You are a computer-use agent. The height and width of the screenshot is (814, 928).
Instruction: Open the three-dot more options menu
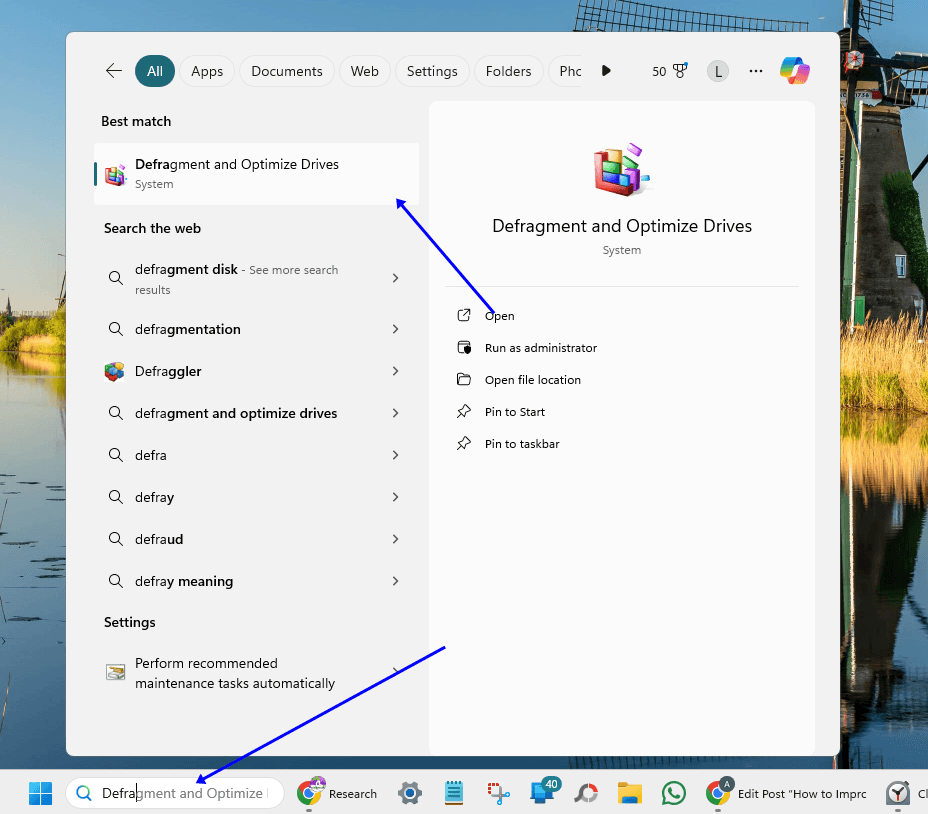click(756, 71)
